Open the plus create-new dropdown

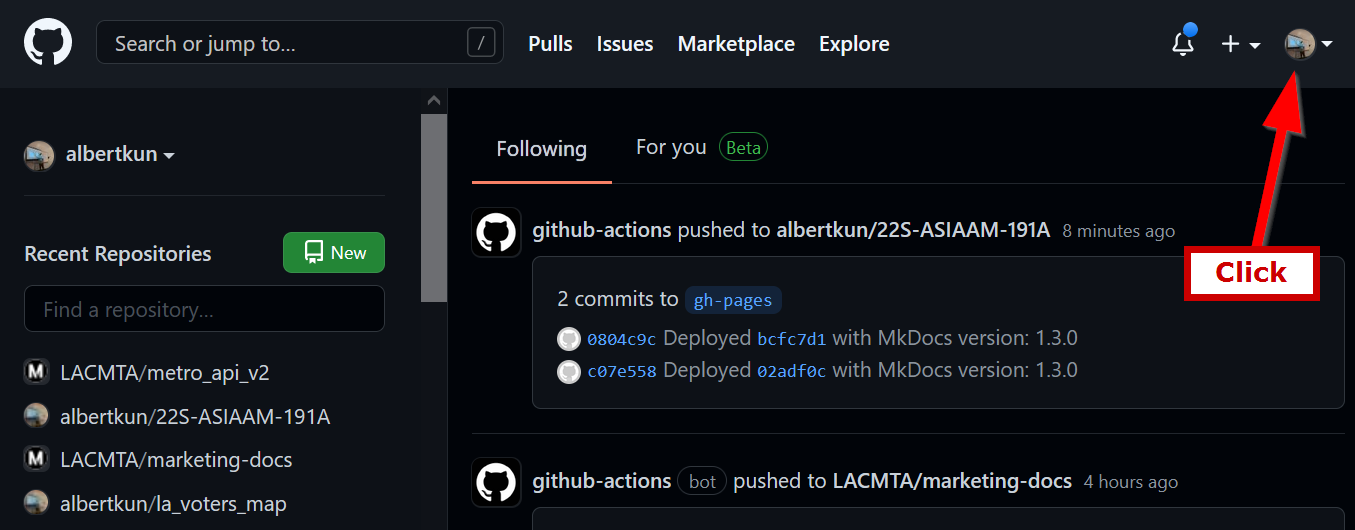click(1240, 44)
